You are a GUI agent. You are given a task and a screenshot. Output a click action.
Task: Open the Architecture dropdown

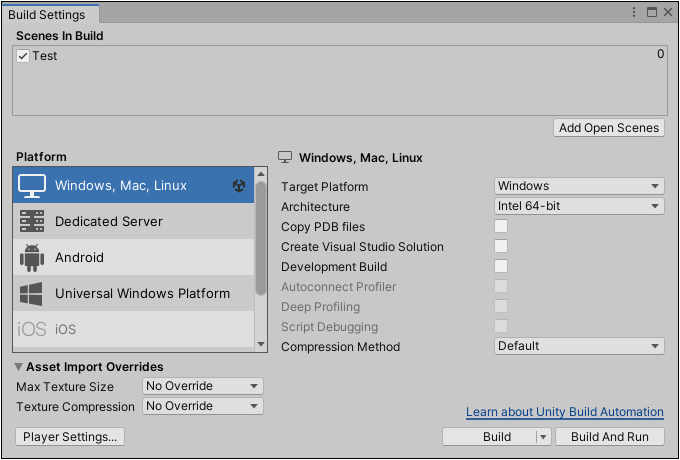[x=579, y=206]
